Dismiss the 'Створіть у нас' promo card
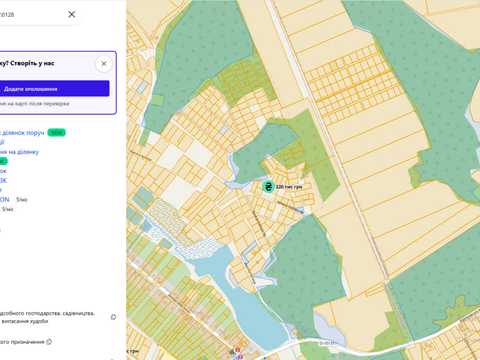The image size is (480, 360). (104, 63)
